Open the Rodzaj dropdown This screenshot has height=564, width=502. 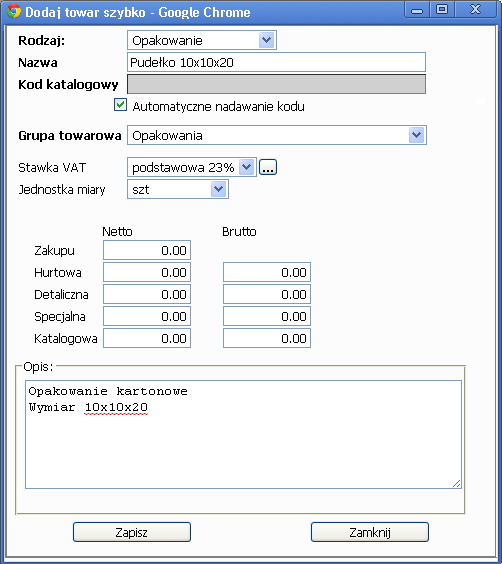(x=202, y=40)
